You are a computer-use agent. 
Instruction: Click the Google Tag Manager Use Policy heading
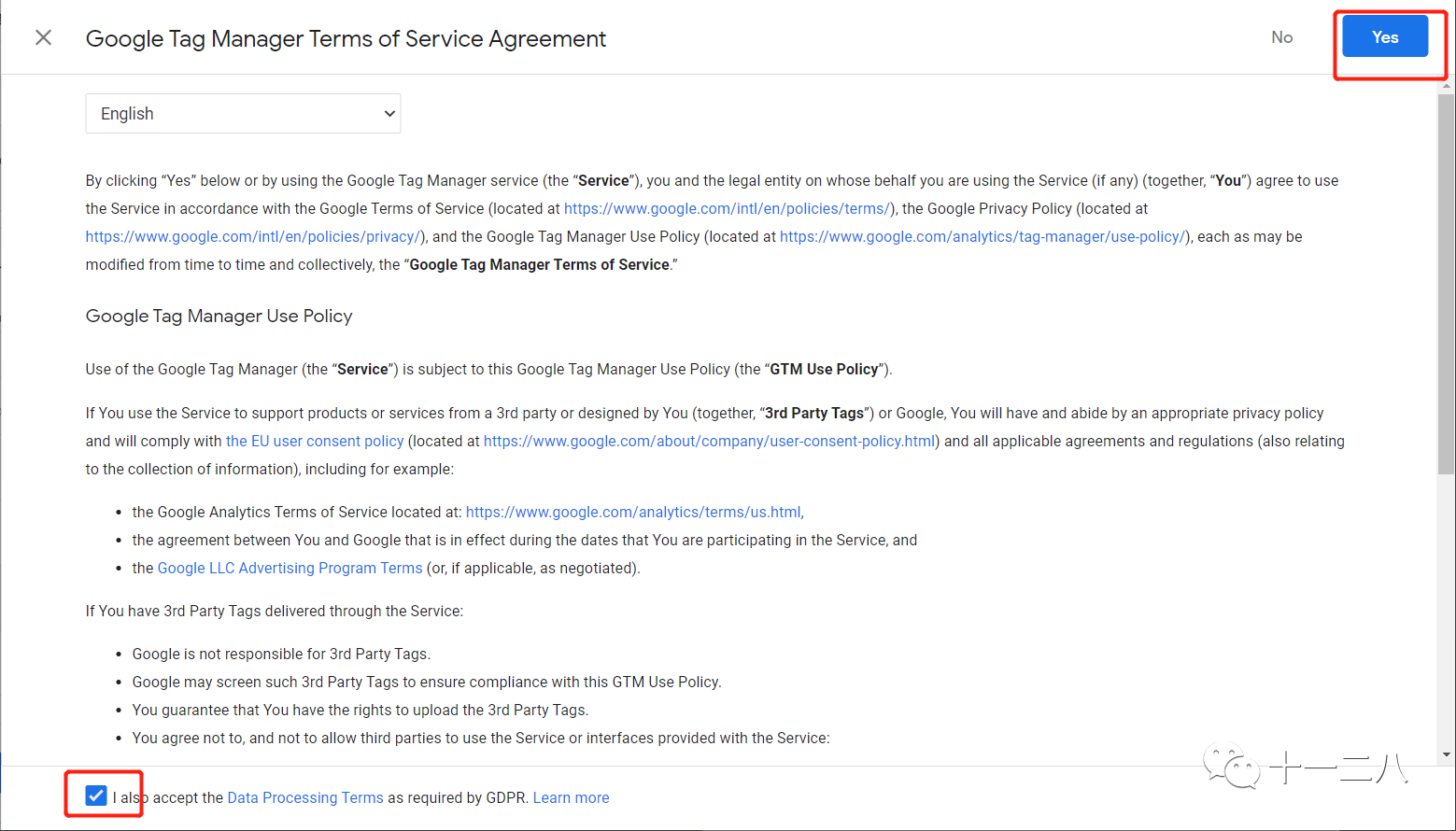tap(219, 316)
